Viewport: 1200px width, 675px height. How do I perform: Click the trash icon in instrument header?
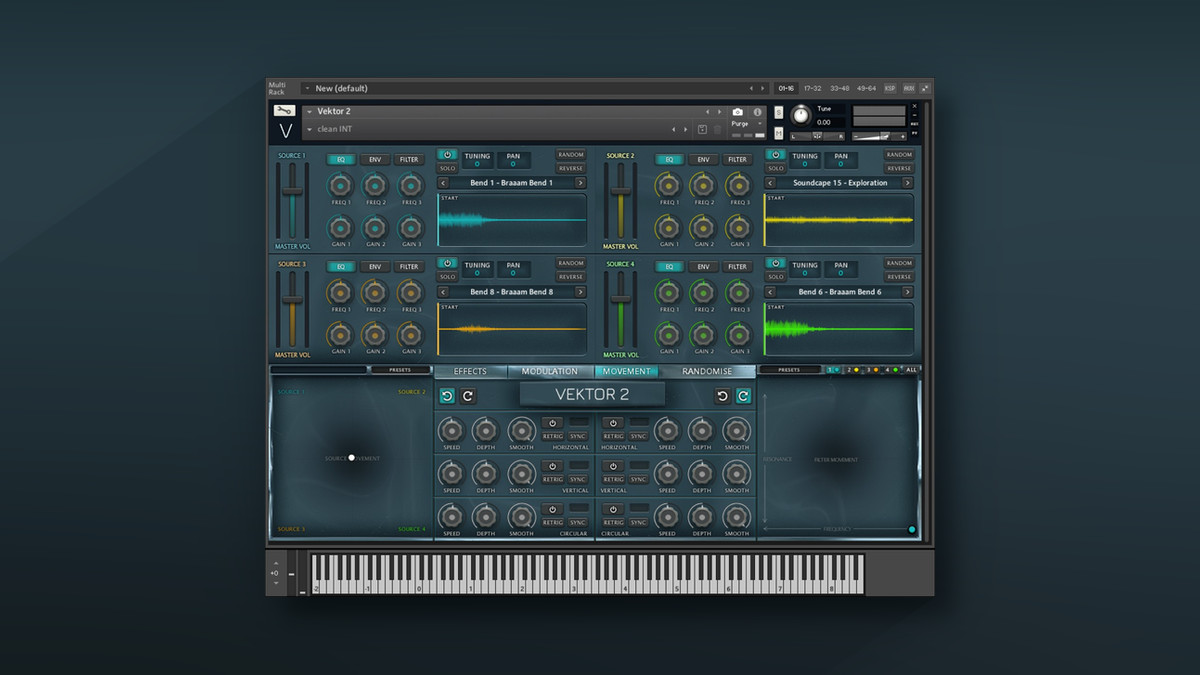(717, 129)
